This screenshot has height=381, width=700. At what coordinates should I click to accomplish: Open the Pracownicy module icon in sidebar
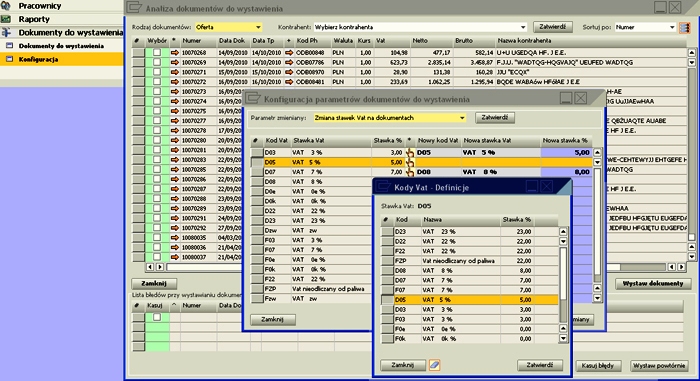[x=6, y=6]
